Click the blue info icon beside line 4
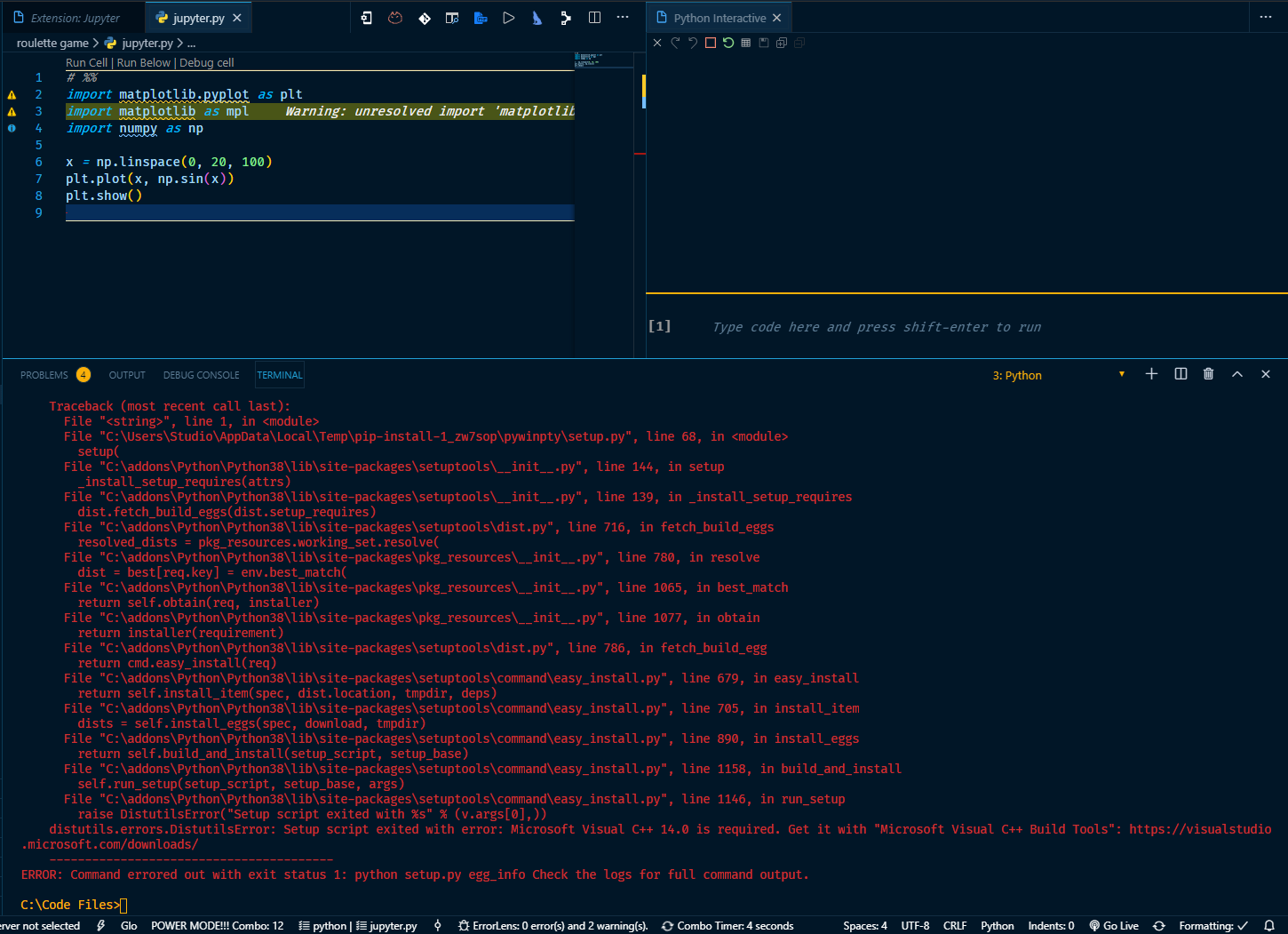1288x934 pixels. [x=12, y=128]
